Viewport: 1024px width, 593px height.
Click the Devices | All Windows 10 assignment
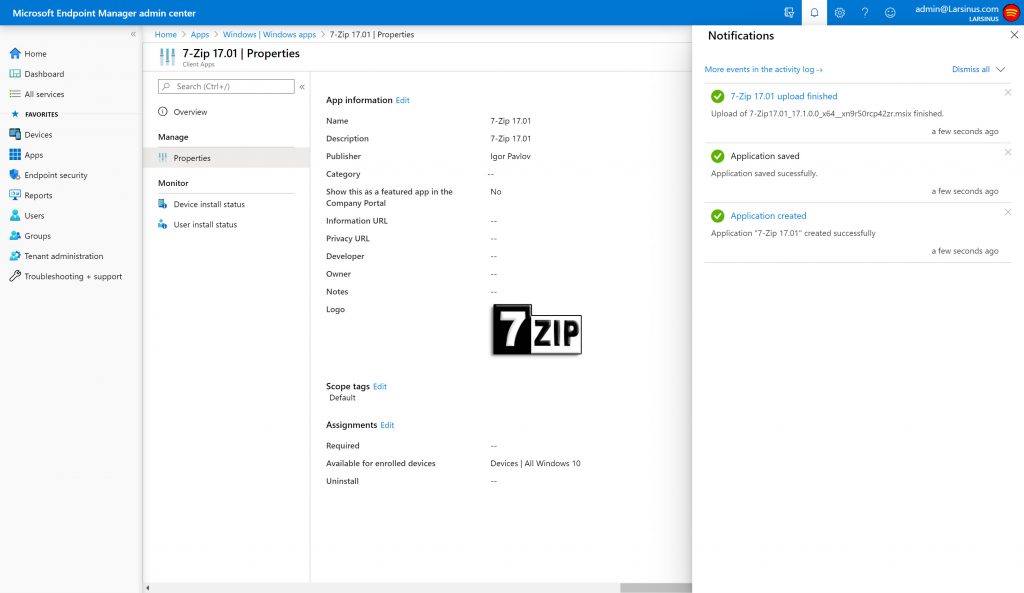click(x=535, y=463)
